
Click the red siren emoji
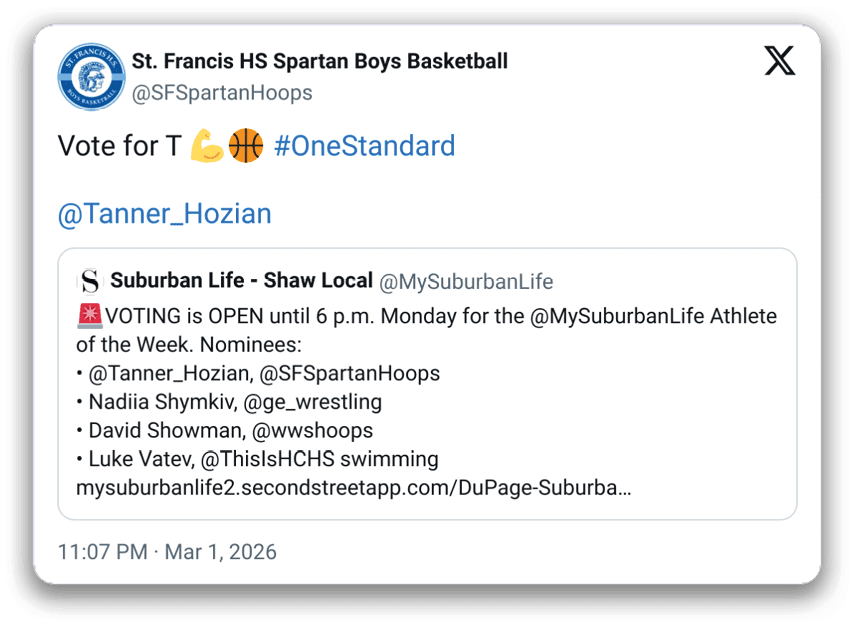click(x=89, y=317)
